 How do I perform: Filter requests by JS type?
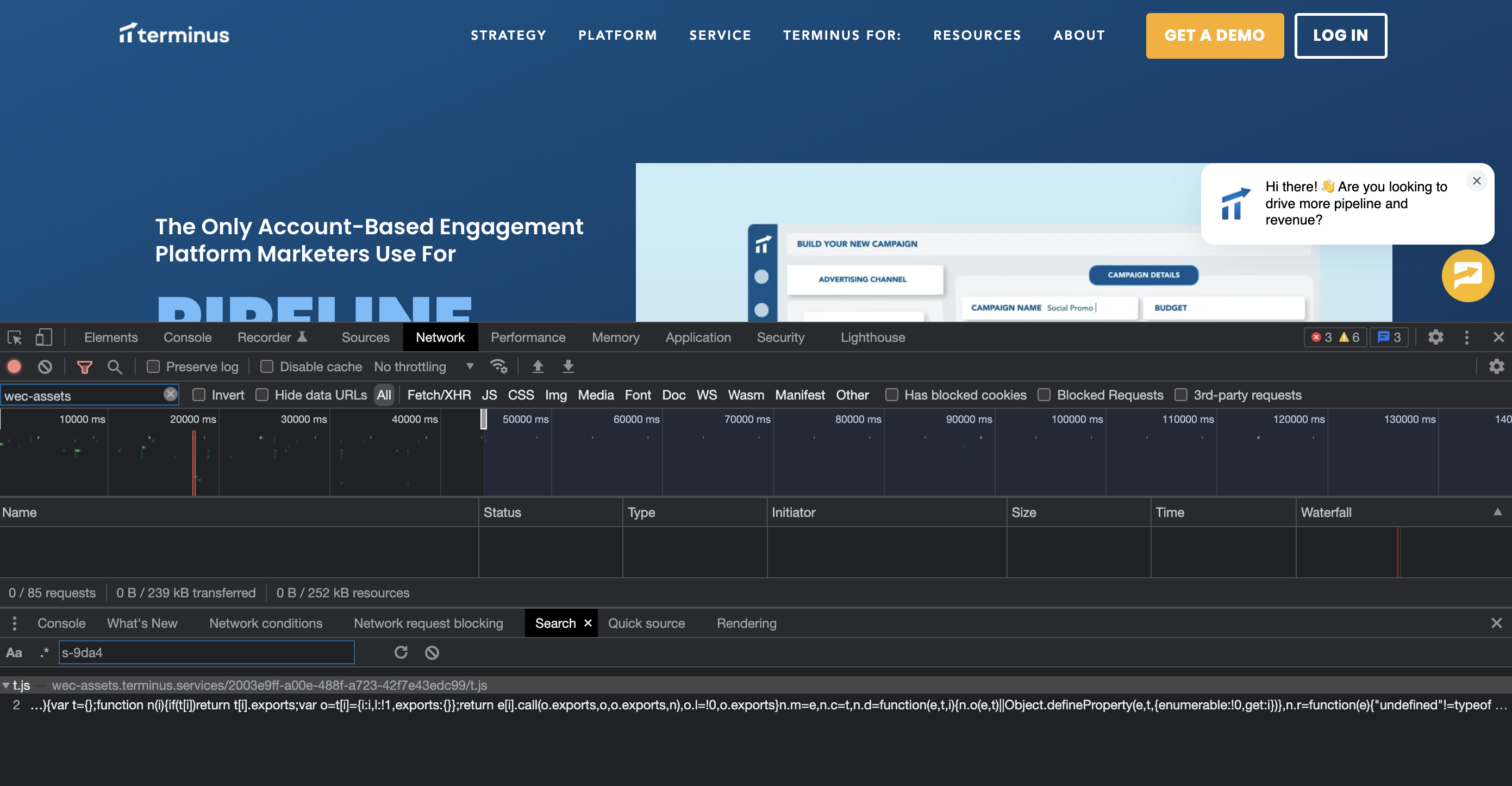click(x=490, y=395)
